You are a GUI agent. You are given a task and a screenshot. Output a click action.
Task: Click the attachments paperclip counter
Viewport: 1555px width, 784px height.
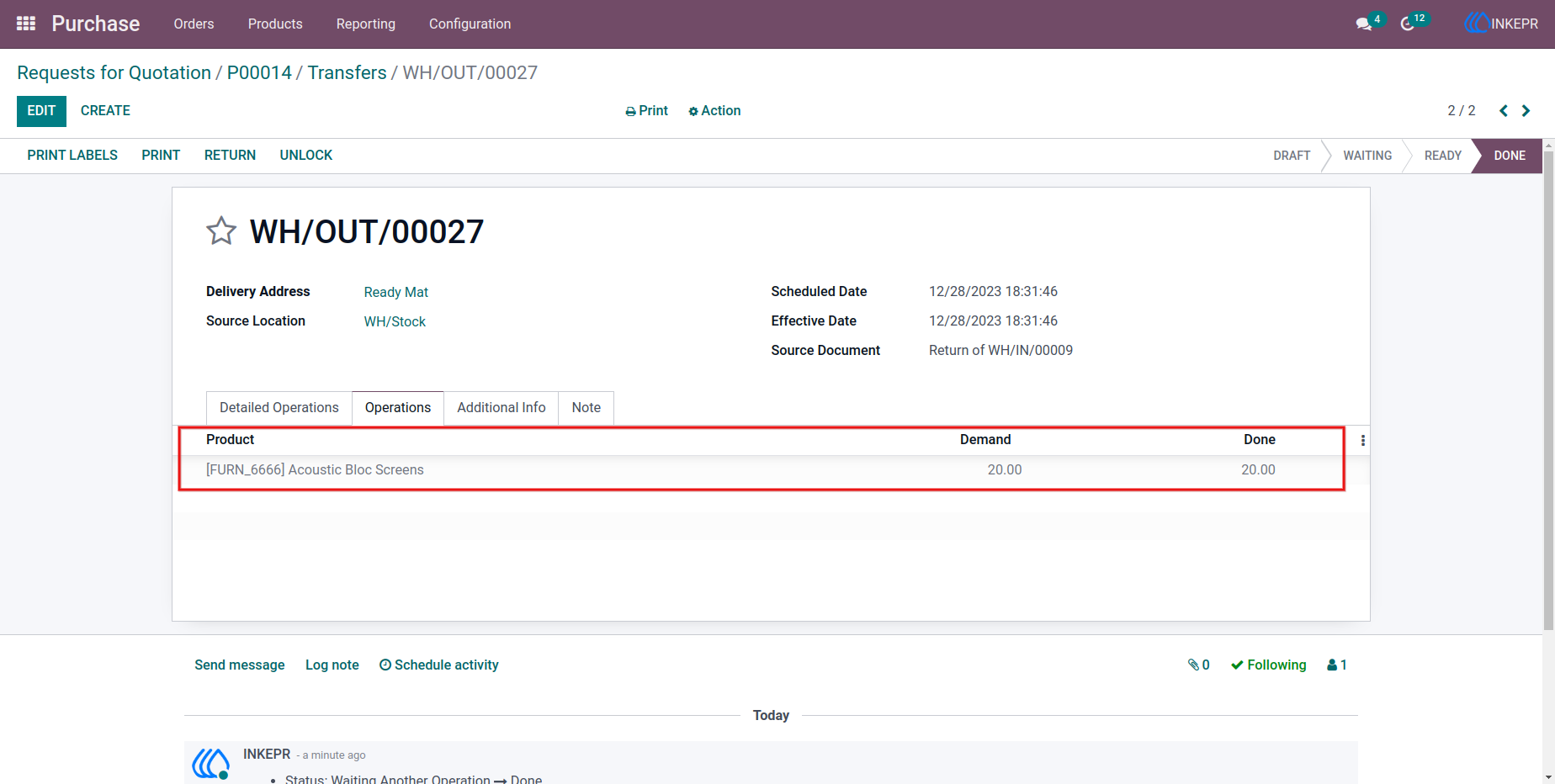point(1199,665)
